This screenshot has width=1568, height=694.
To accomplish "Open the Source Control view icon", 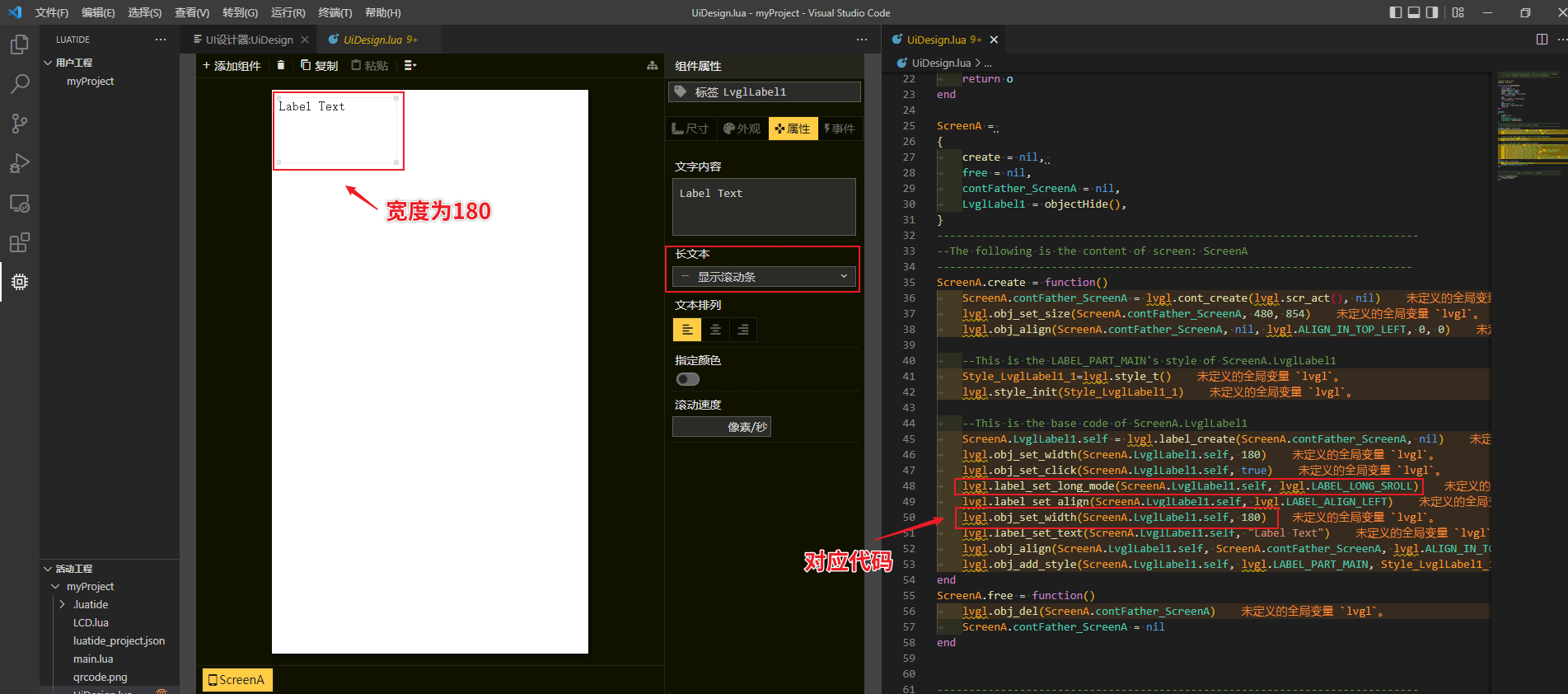I will coord(20,124).
